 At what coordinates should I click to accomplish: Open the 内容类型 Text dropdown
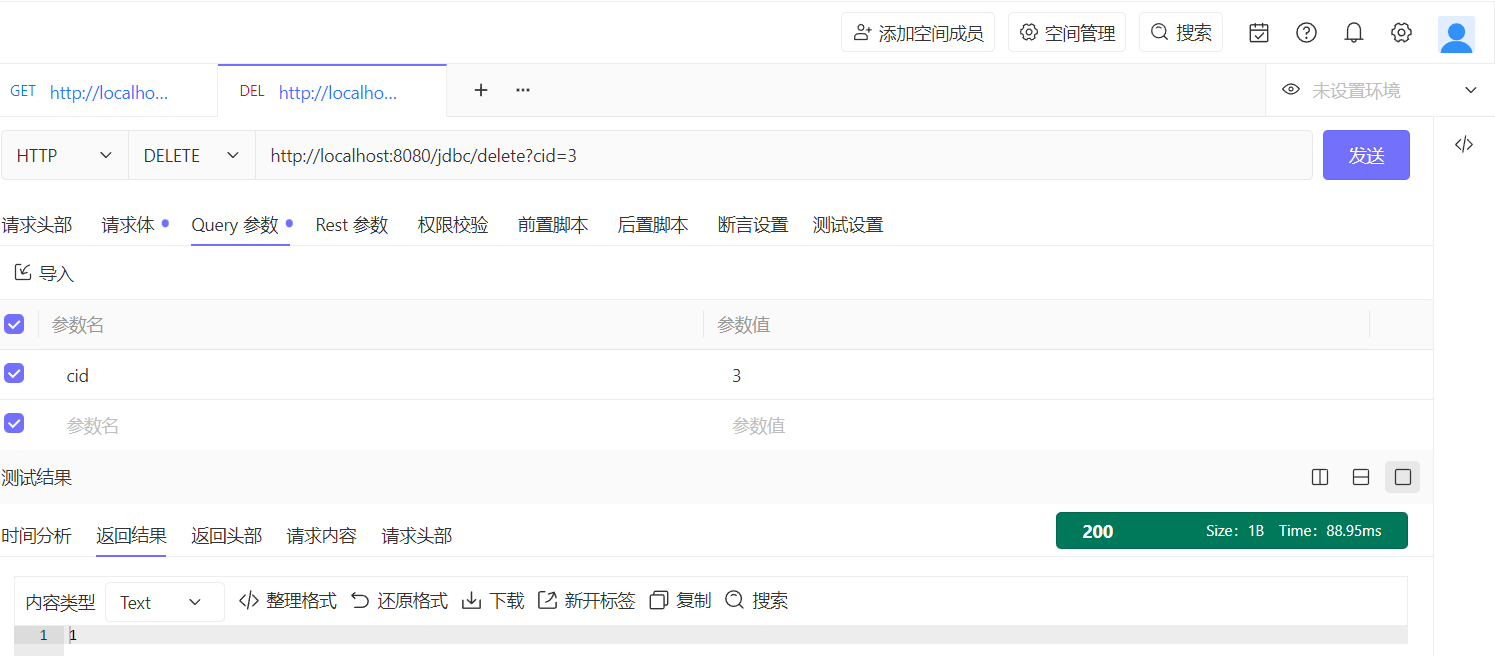[x=164, y=602]
